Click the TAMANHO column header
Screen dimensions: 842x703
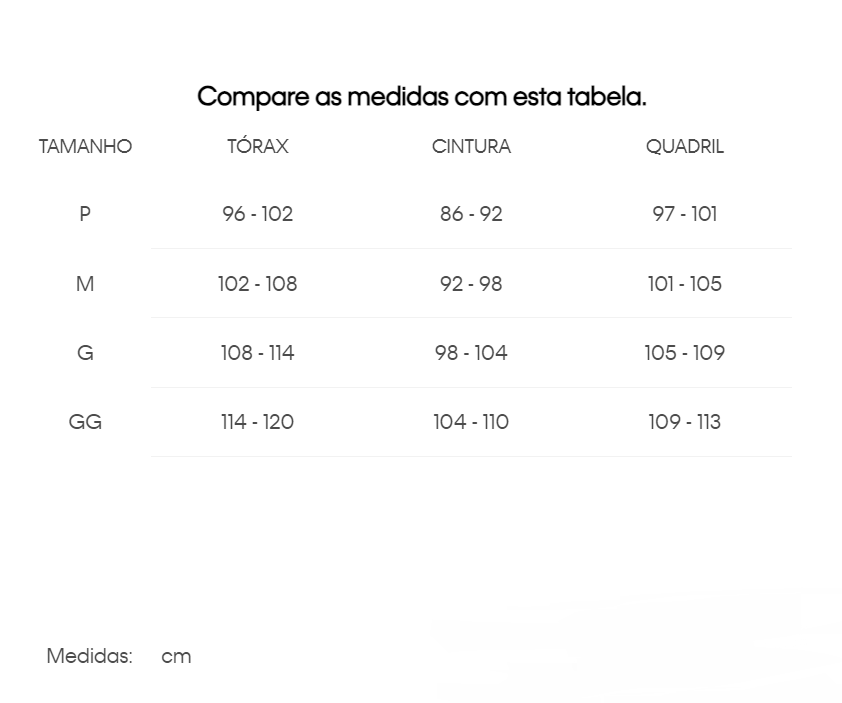(x=85, y=147)
